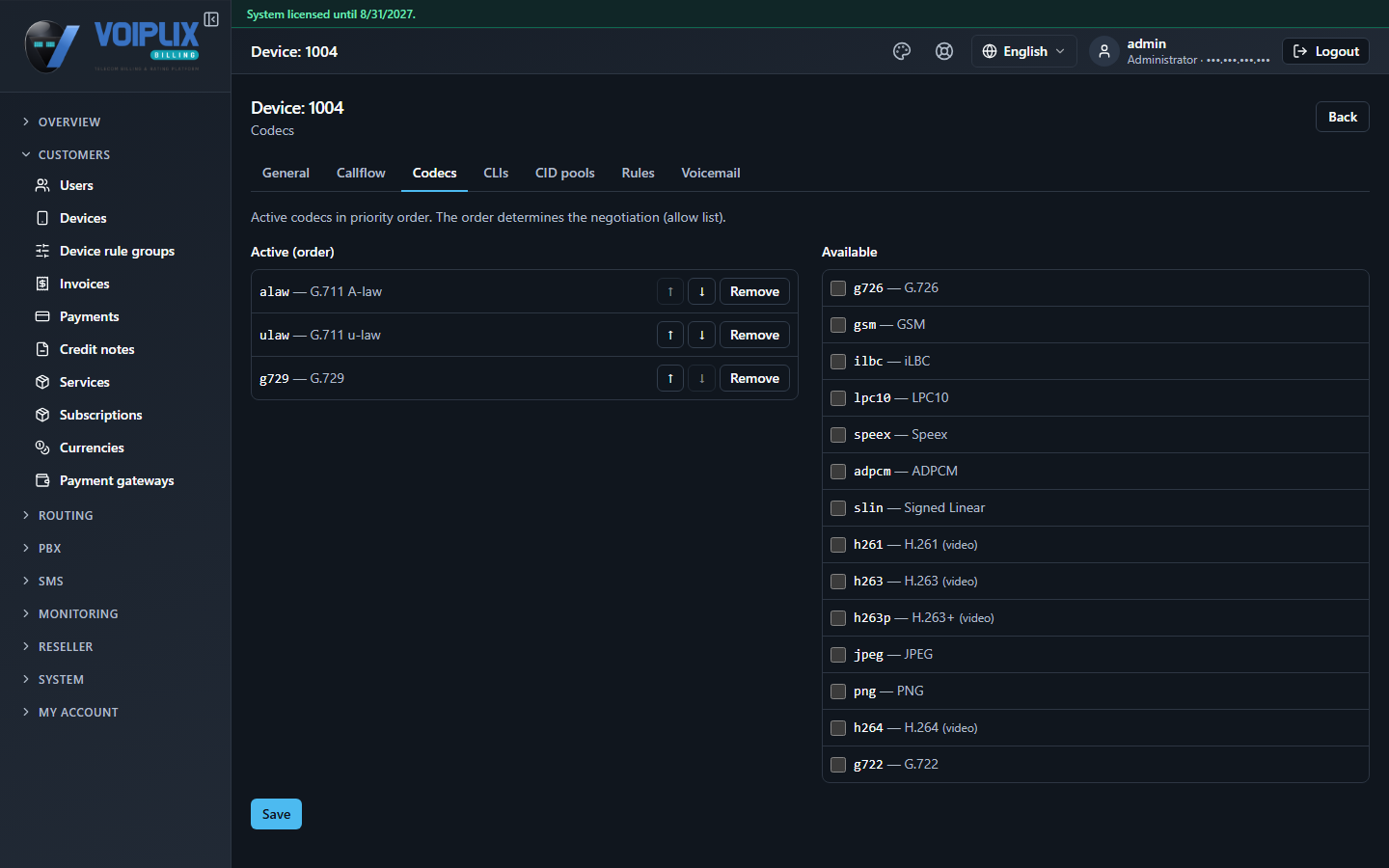Image resolution: width=1389 pixels, height=868 pixels.
Task: Open Payment gateways in the sidebar
Action: coord(116,480)
